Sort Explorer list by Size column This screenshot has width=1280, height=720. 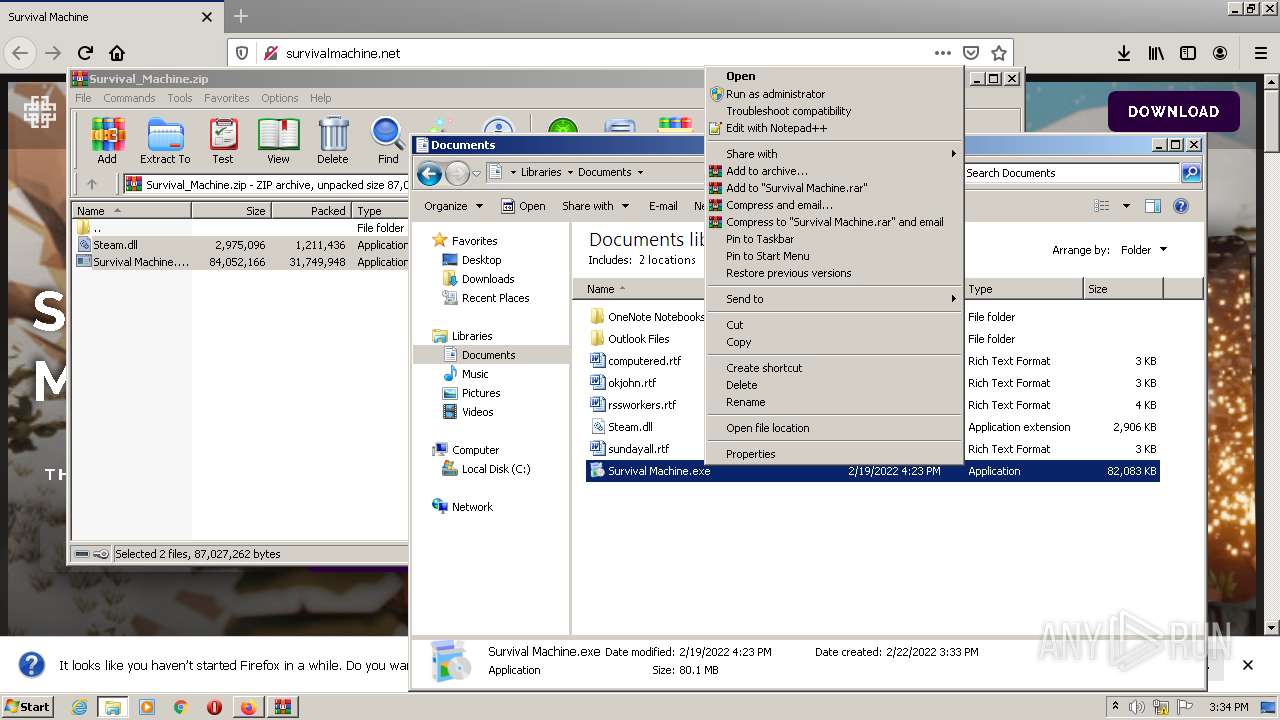click(1123, 289)
